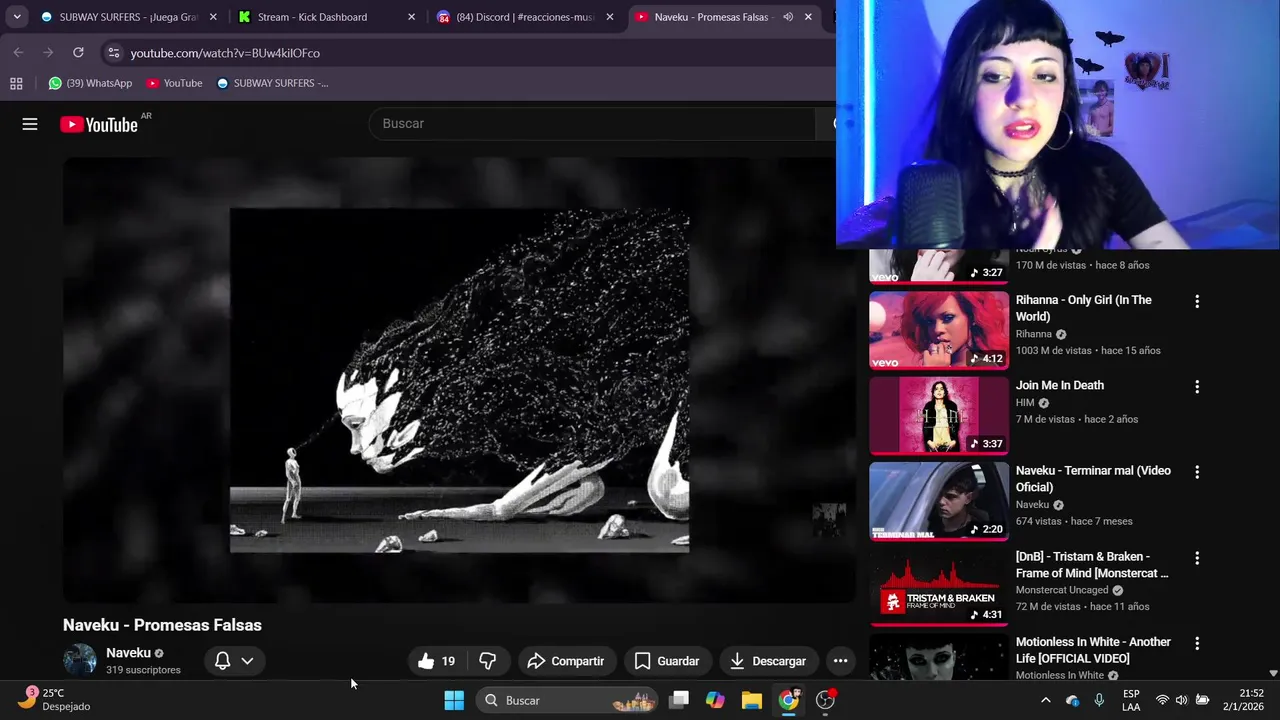Launch Copilot from the taskbar
This screenshot has width=1280, height=720.
click(x=715, y=700)
